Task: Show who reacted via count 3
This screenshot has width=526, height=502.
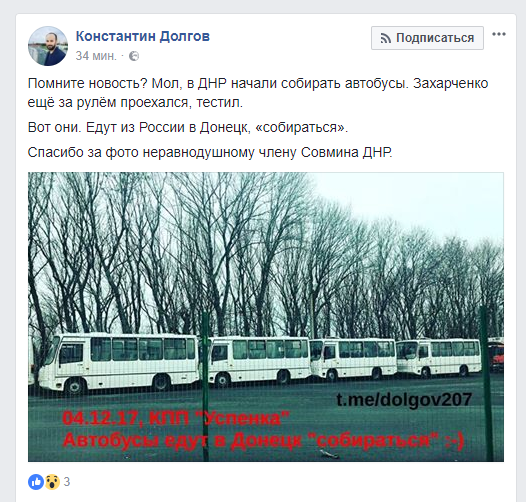Action: pyautogui.click(x=67, y=482)
